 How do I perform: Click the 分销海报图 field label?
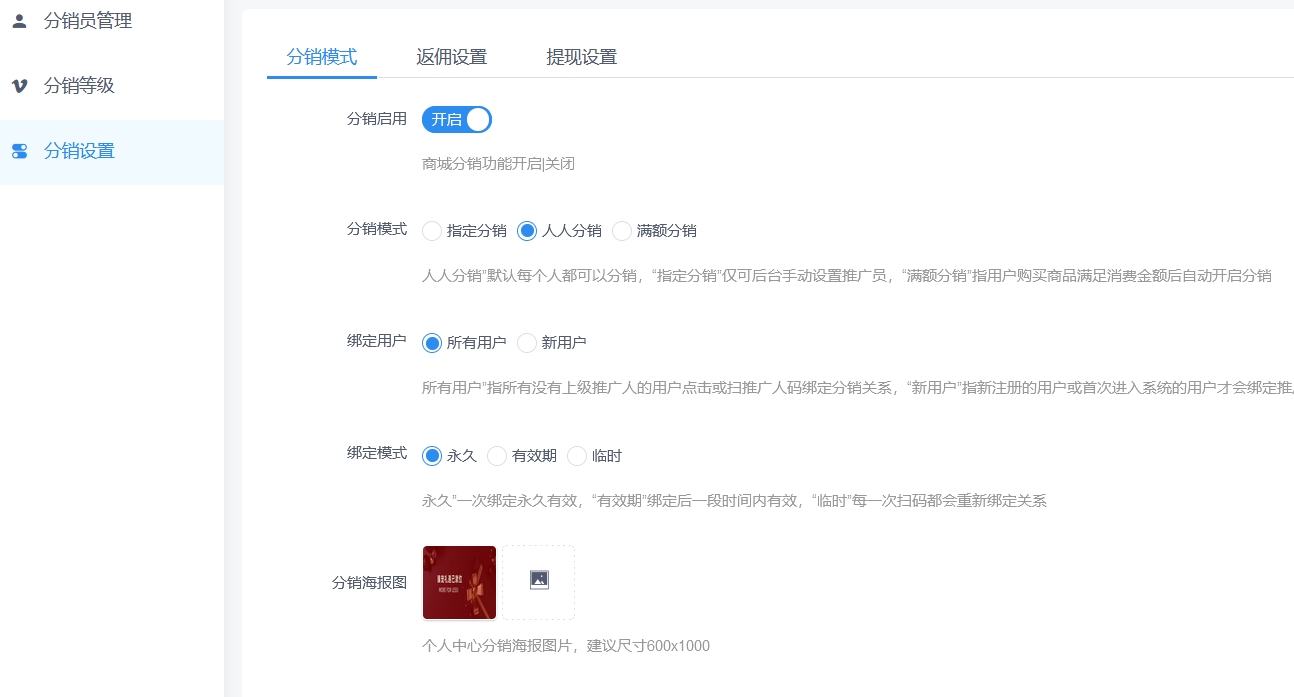tap(369, 583)
